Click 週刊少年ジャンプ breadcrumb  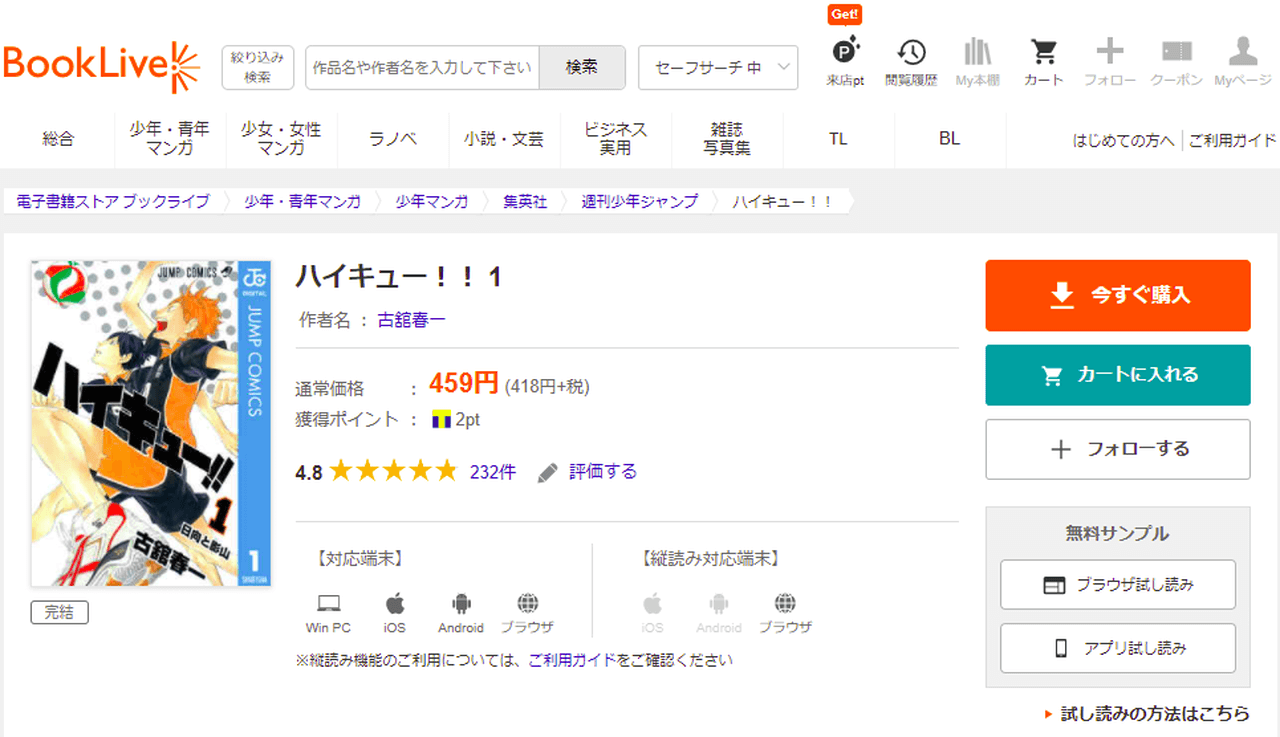[x=640, y=201]
